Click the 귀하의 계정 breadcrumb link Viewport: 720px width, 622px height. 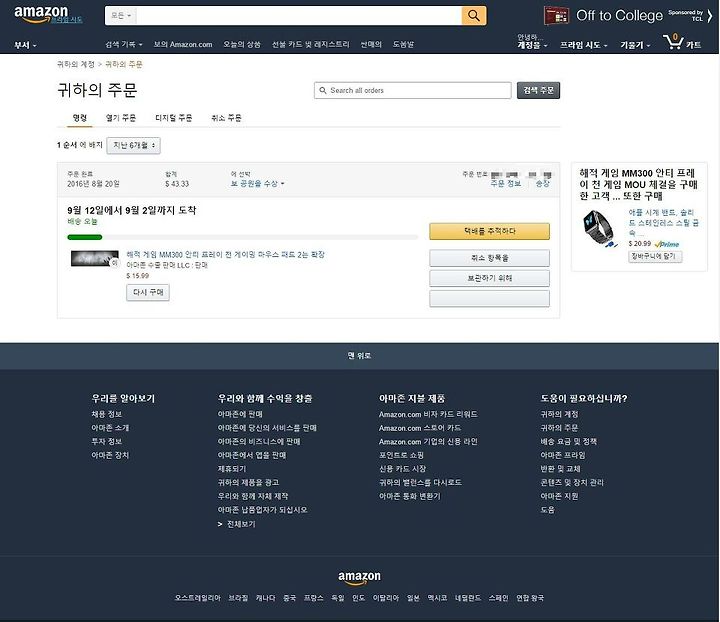(x=76, y=64)
